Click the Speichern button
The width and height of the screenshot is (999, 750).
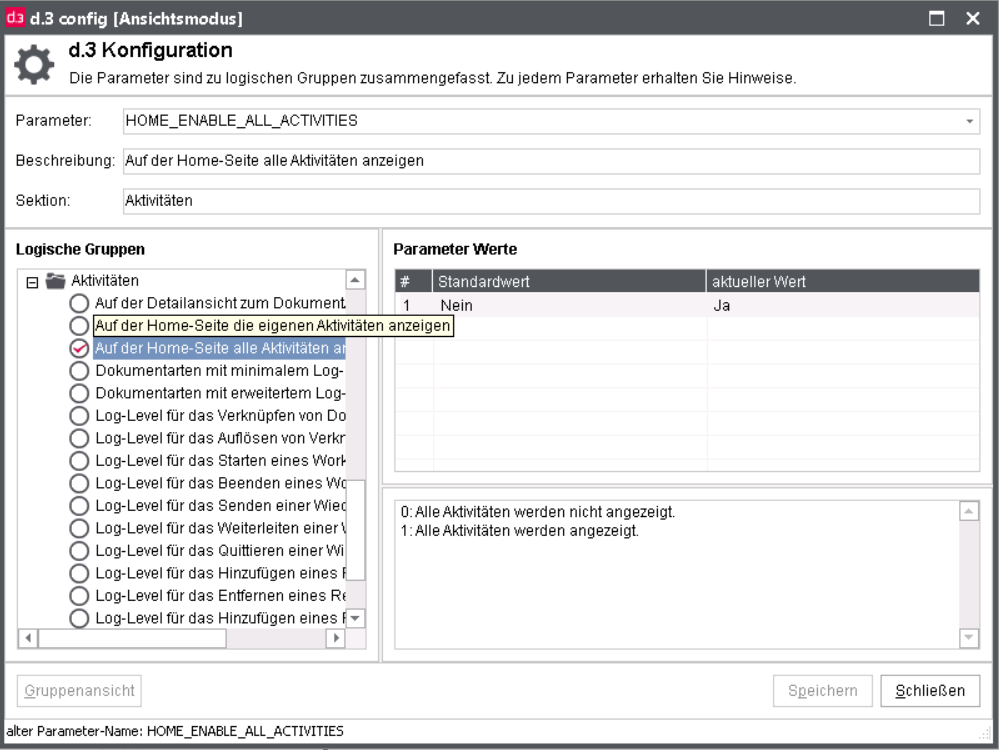pyautogui.click(x=823, y=691)
